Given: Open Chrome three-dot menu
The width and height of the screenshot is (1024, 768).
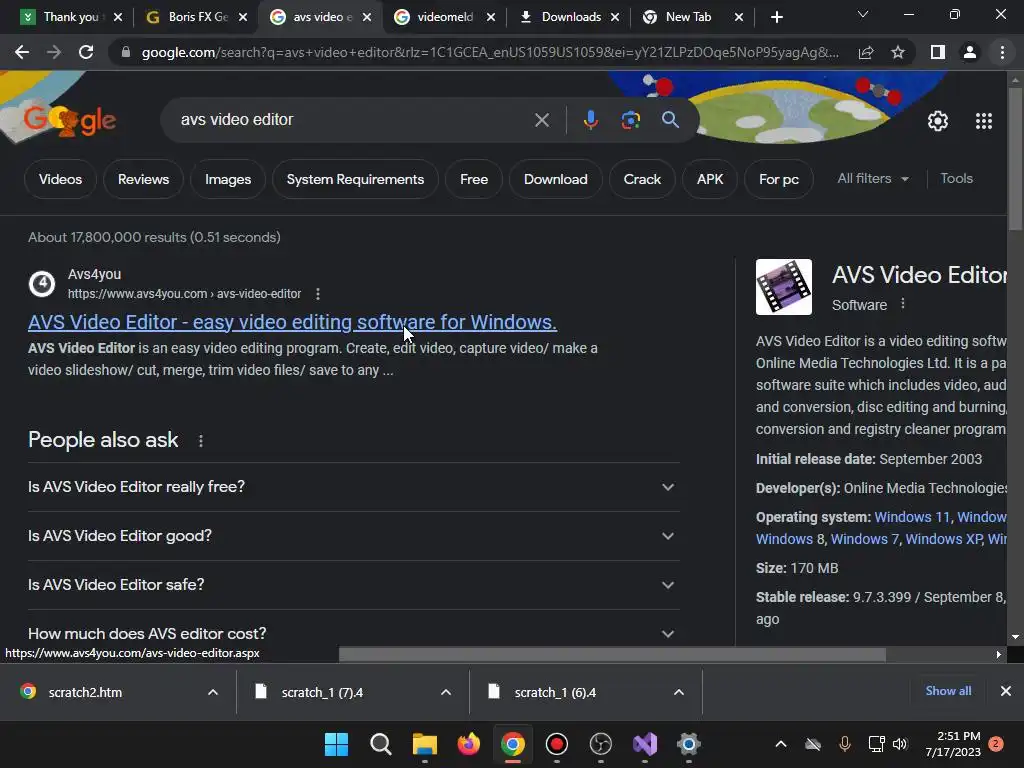Looking at the screenshot, I should pyautogui.click(x=1002, y=52).
